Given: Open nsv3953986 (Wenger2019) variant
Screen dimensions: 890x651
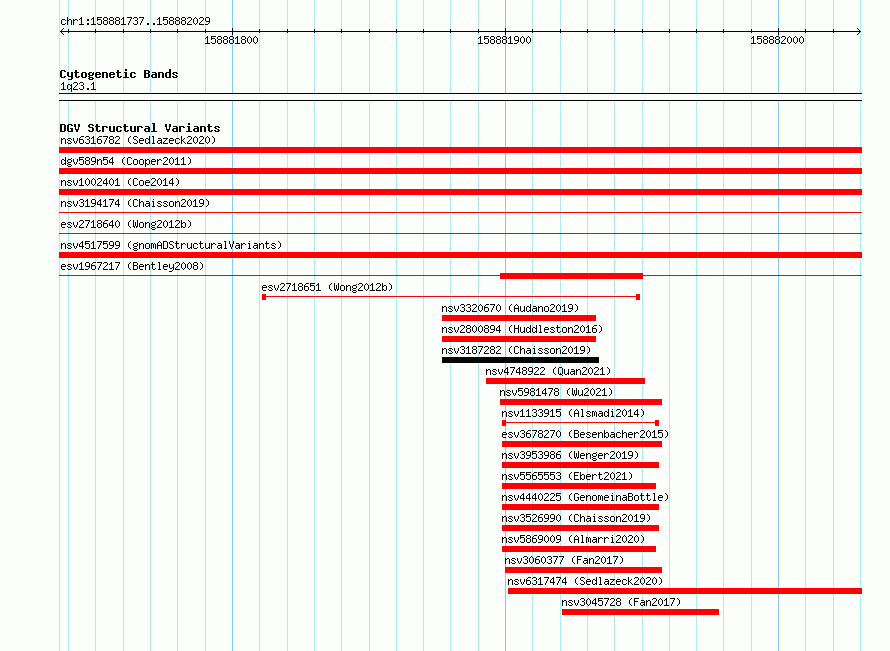Looking at the screenshot, I should click(x=570, y=455).
